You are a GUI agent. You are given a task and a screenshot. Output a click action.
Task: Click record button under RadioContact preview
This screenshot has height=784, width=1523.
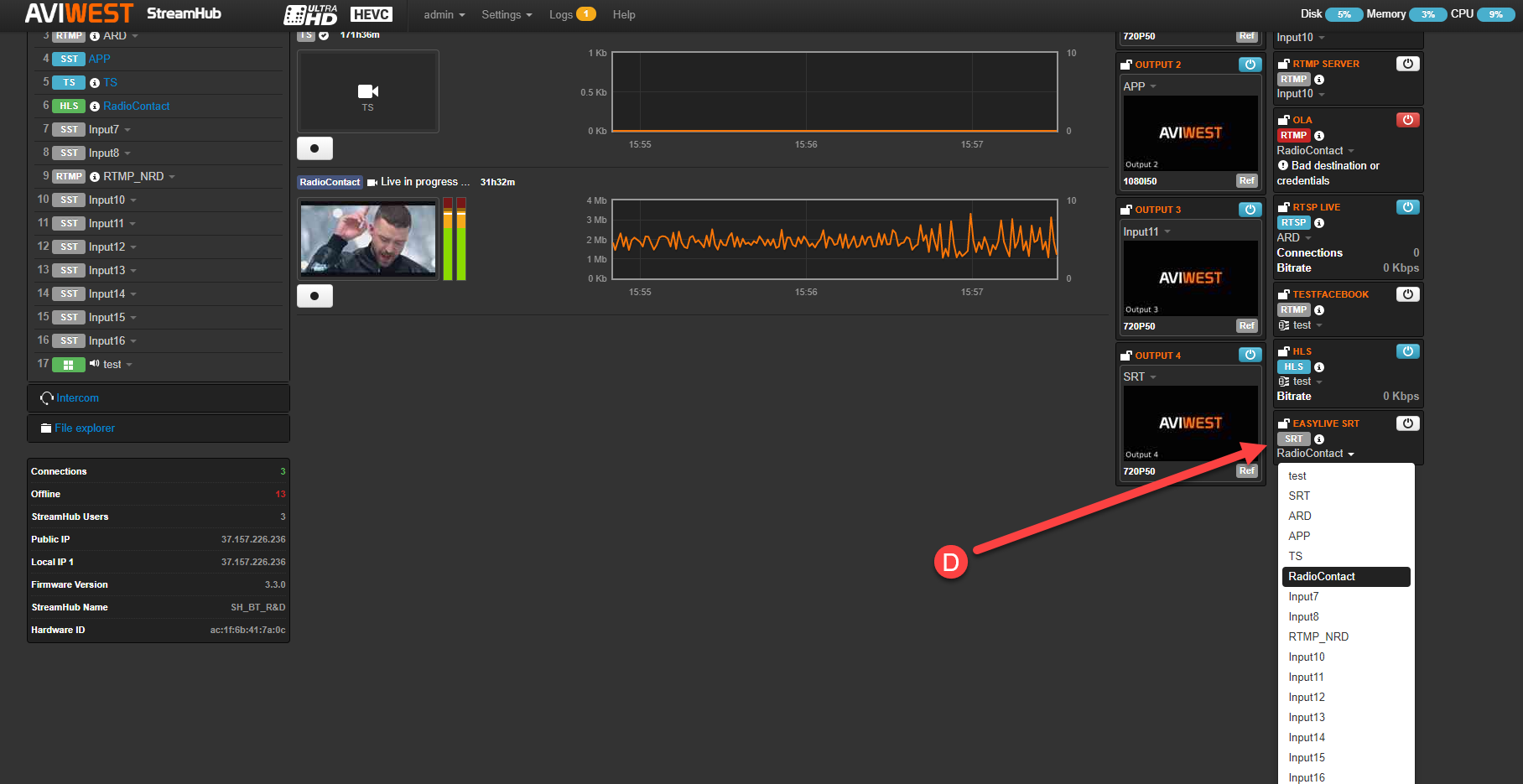314,296
